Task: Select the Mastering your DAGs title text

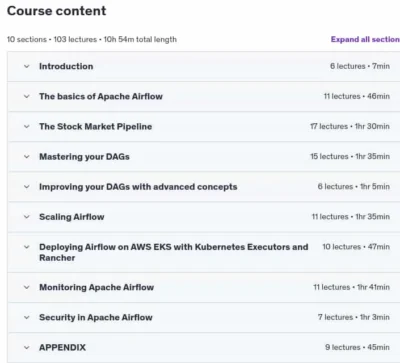Action: 84,157
